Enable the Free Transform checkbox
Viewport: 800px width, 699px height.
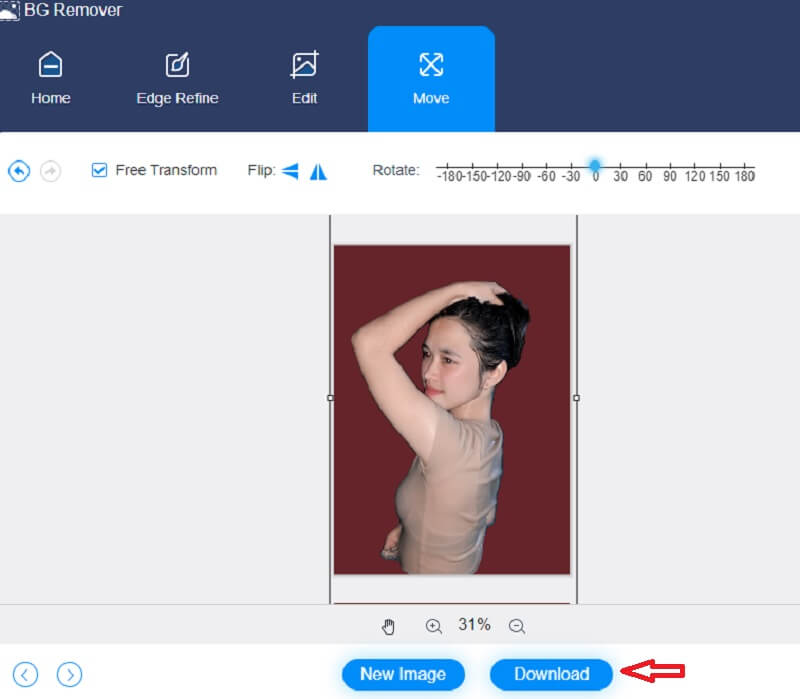98,170
